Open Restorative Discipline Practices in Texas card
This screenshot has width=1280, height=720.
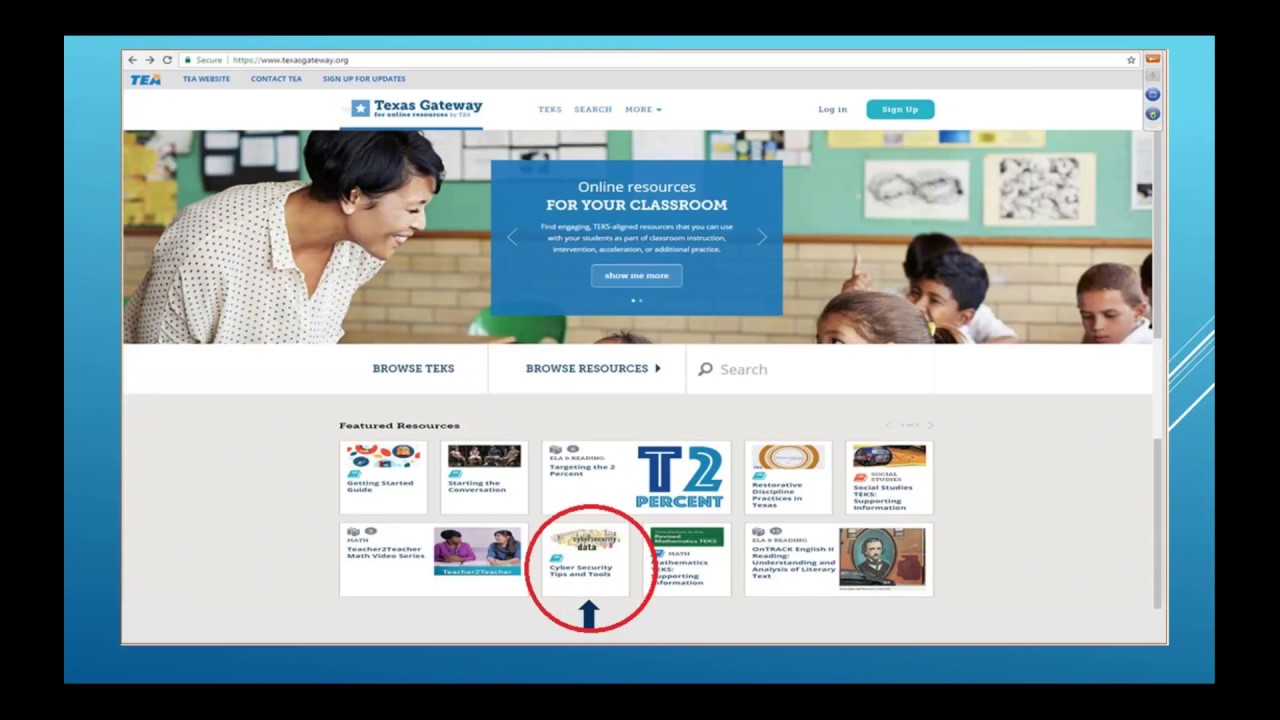tap(788, 478)
